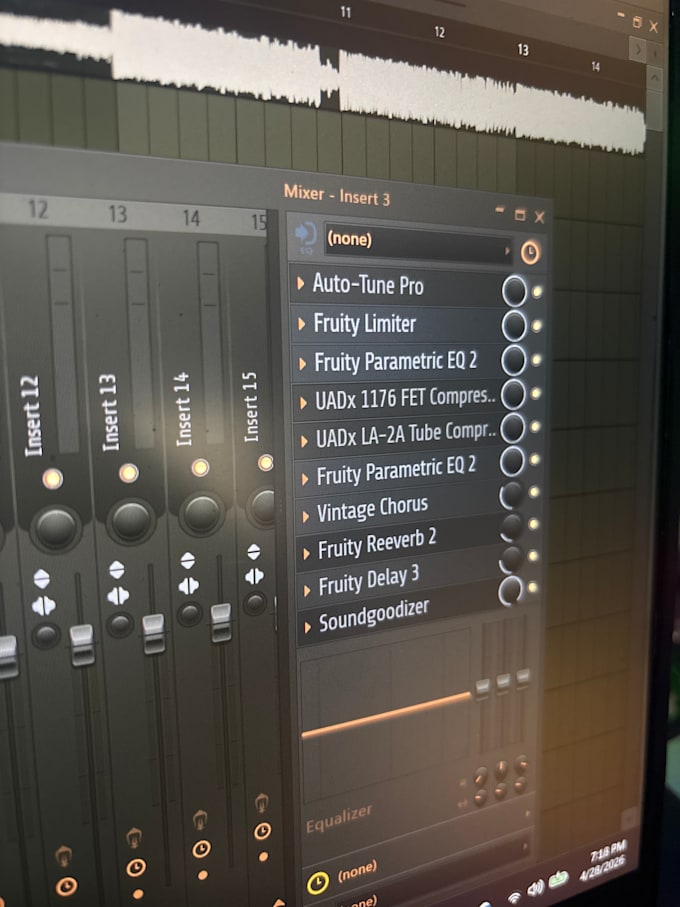The height and width of the screenshot is (907, 680).
Task: Click the latency clock icon under Insert 13
Action: pyautogui.click(x=136, y=867)
